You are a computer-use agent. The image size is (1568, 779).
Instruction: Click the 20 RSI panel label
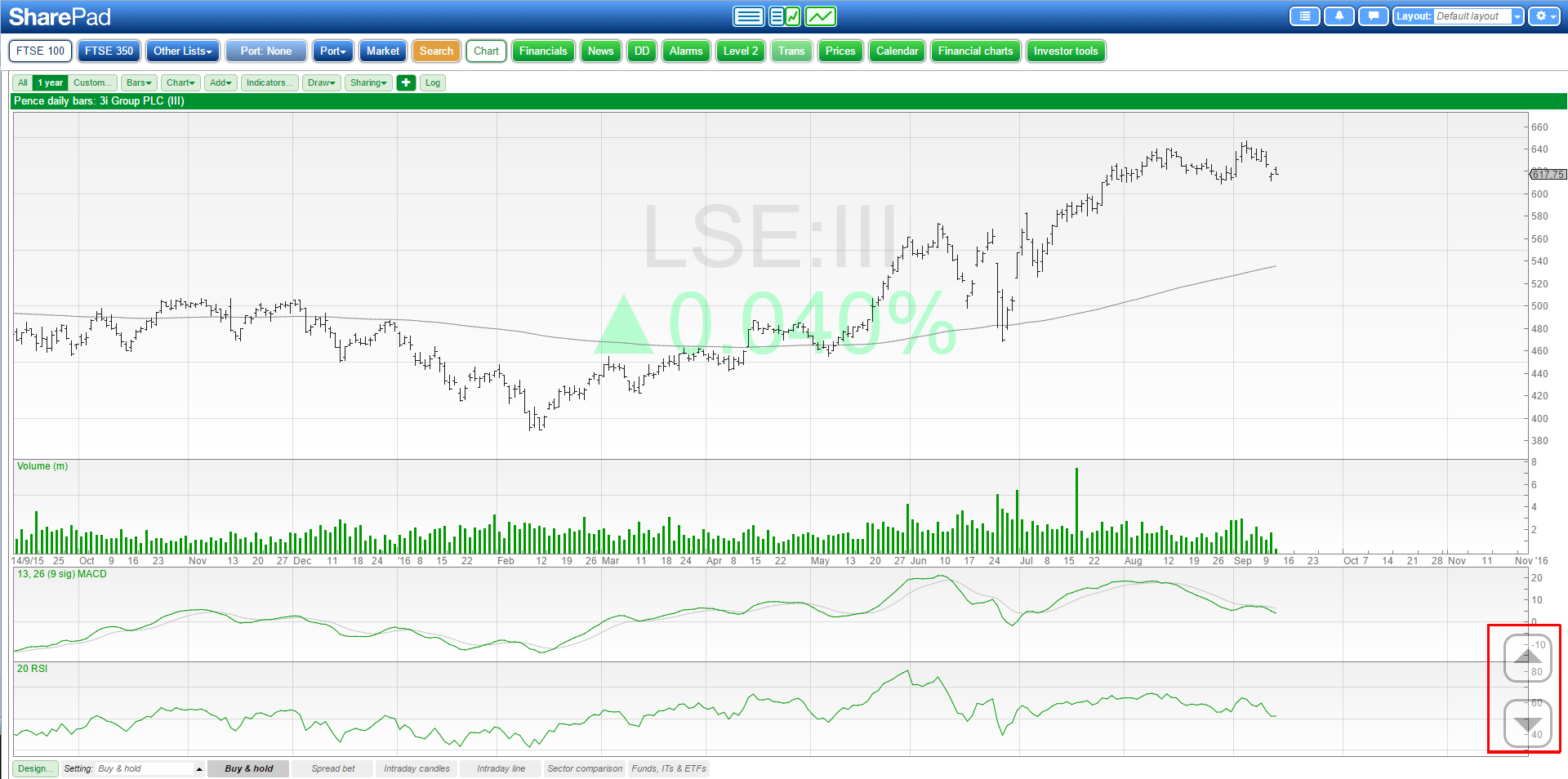coord(33,669)
